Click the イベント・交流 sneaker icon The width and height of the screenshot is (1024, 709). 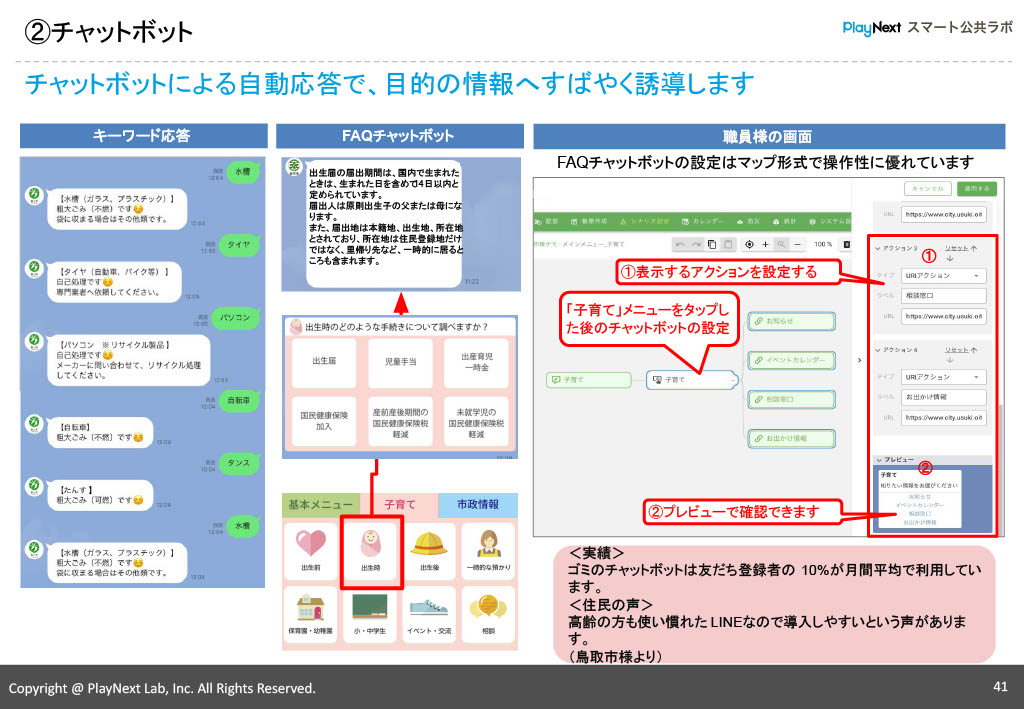[429, 607]
